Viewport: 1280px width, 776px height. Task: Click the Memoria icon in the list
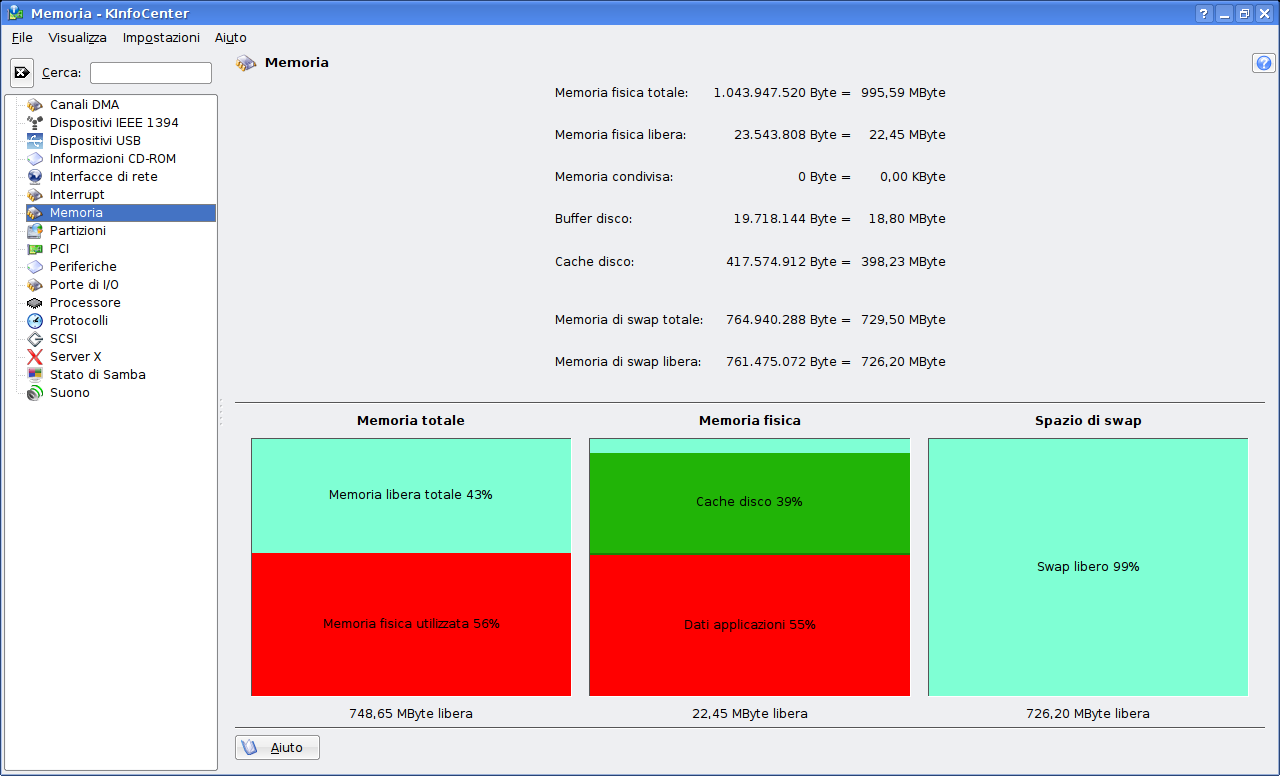pos(35,213)
